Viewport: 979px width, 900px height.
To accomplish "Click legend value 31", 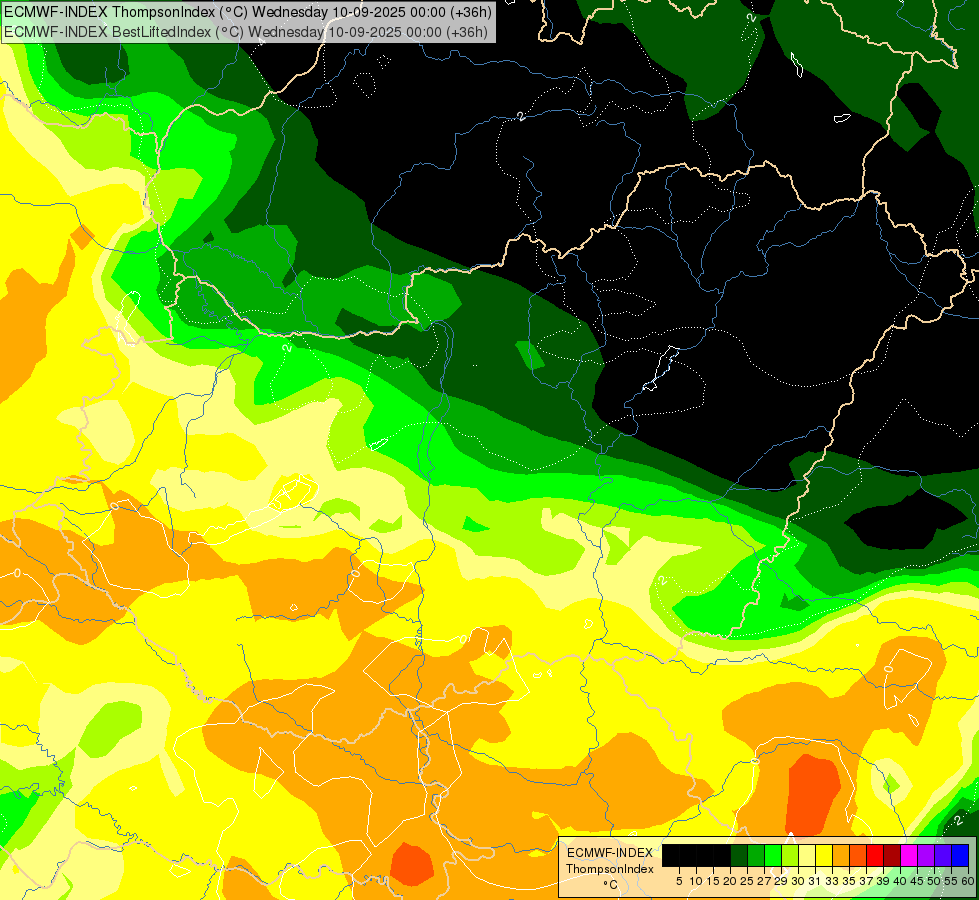I will pos(815,881).
